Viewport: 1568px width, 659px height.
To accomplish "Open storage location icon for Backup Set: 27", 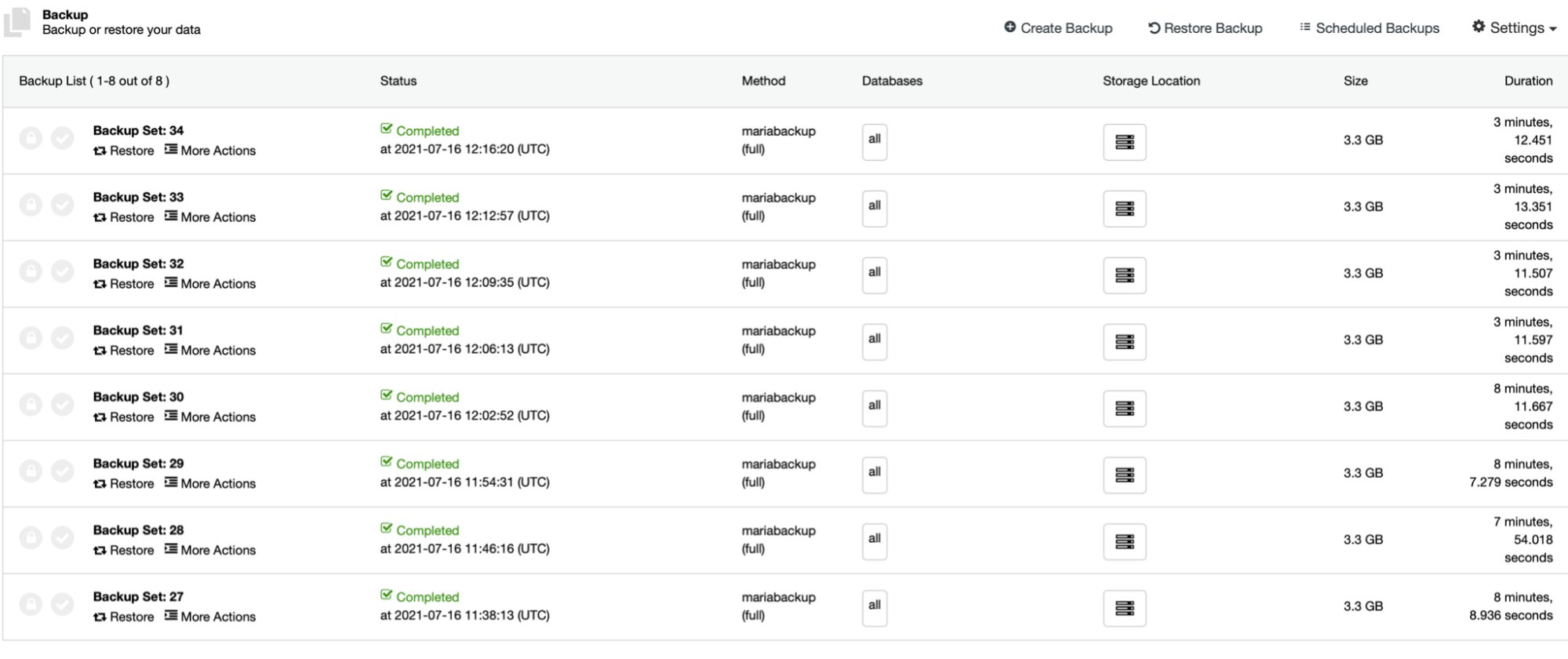I will 1124,609.
